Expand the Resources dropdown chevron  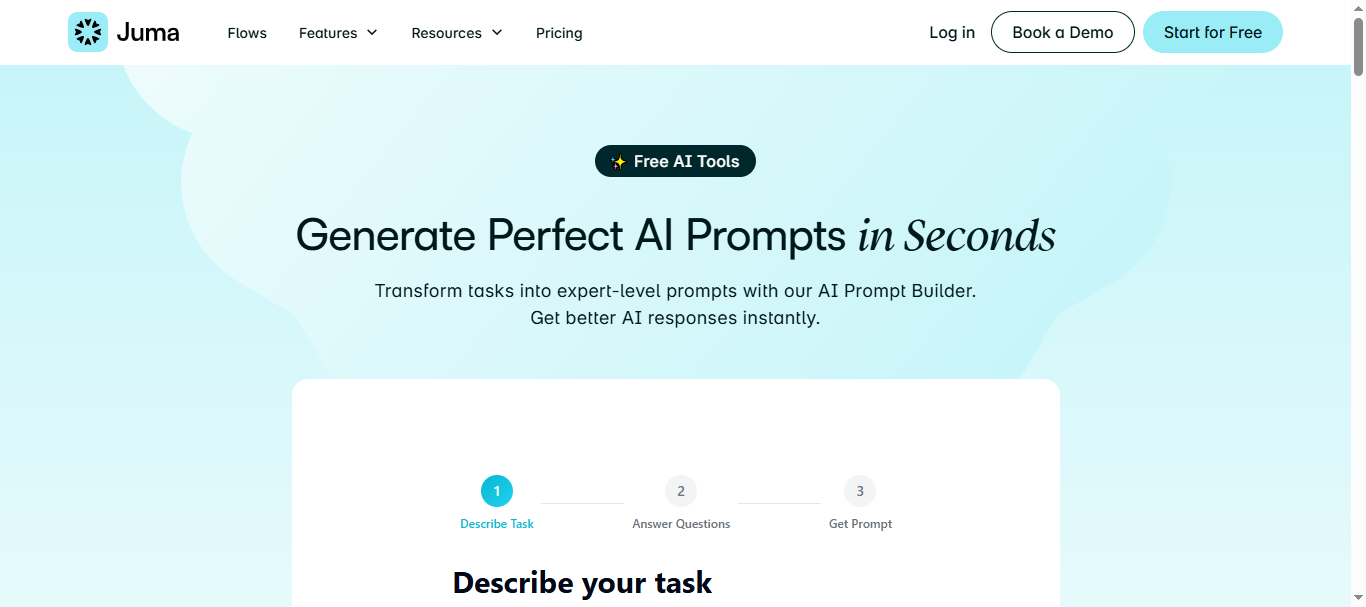click(x=497, y=33)
